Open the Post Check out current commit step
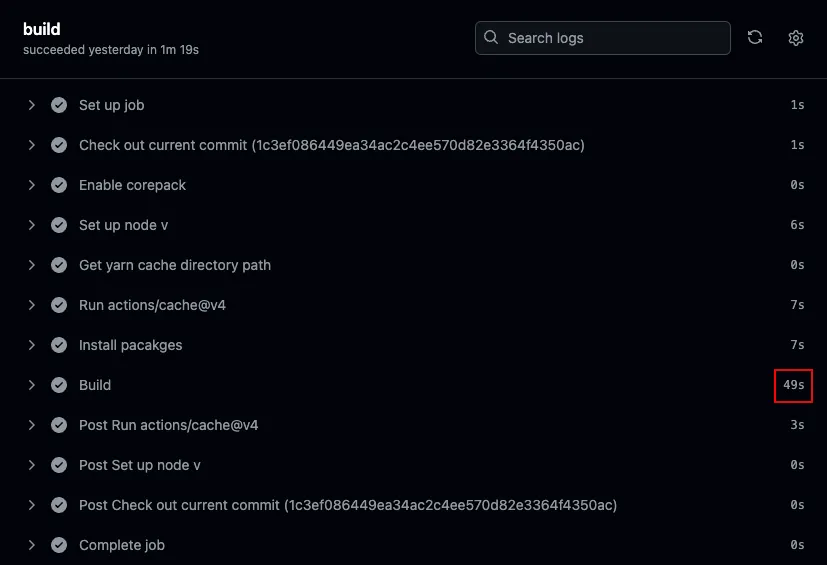 point(348,505)
